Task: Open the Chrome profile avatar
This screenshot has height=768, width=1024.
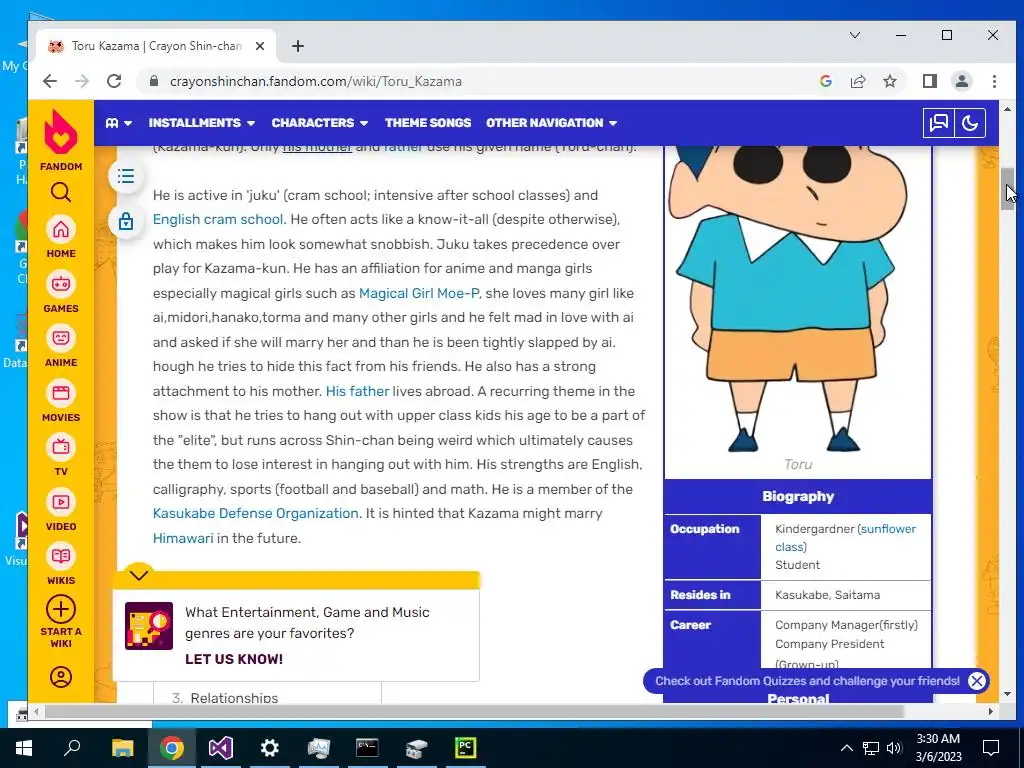Action: (x=961, y=81)
